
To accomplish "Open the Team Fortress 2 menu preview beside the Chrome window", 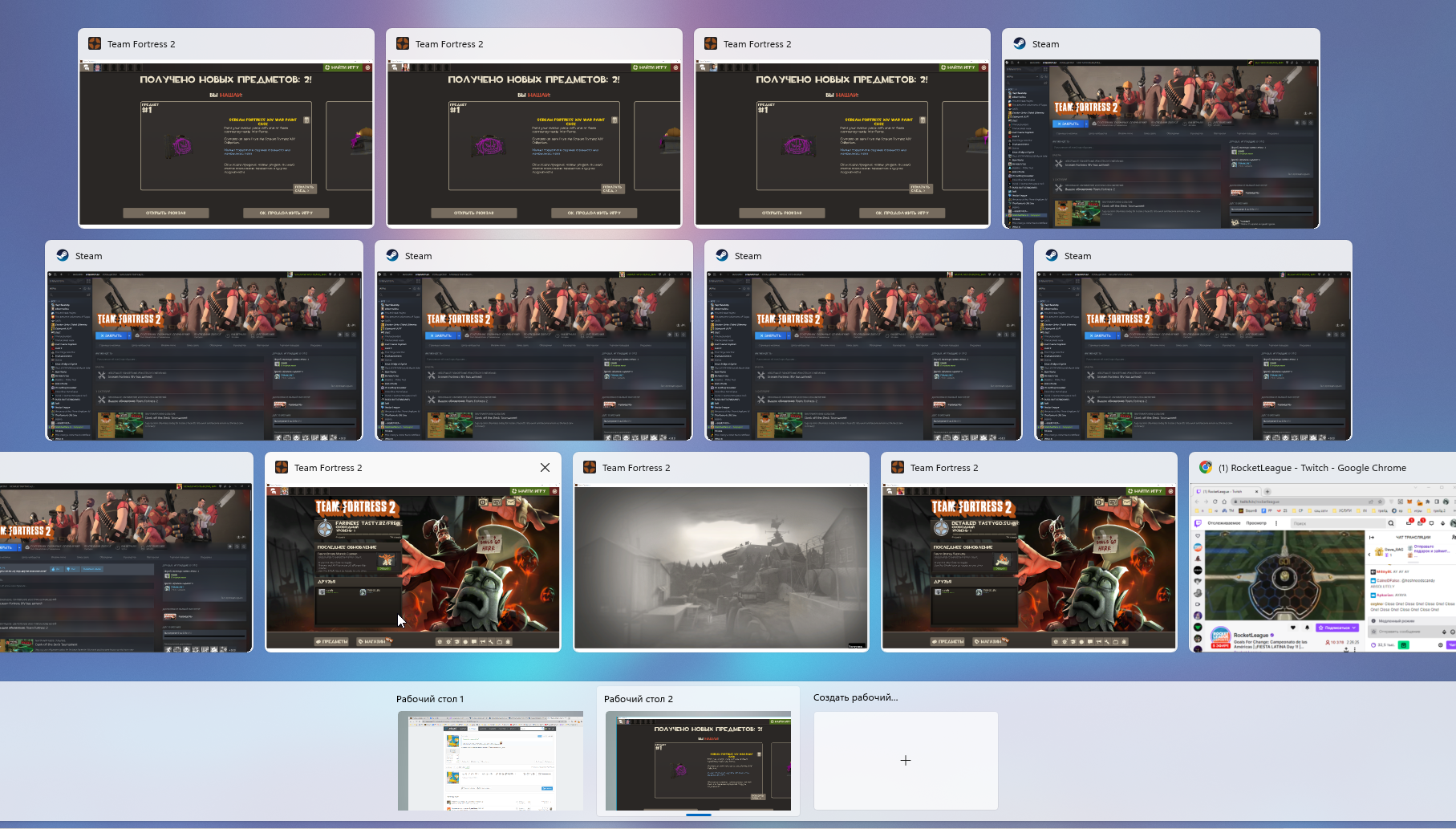I will click(1029, 567).
